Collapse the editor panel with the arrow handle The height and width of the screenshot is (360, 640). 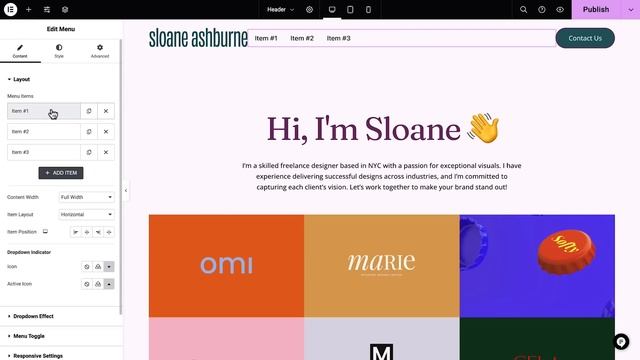[126, 190]
